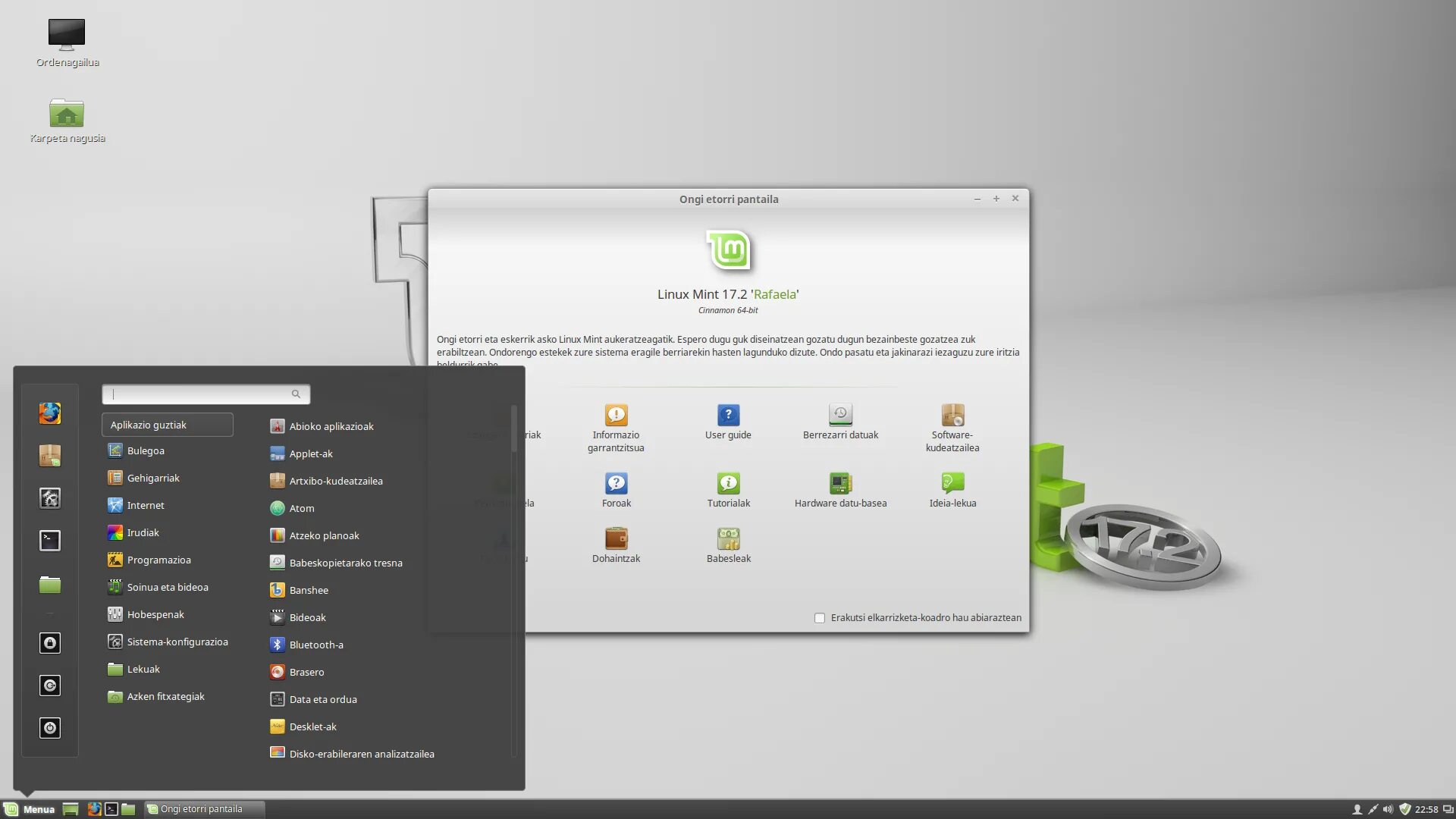
Task: Open Foroak in welcome screen
Action: 616,490
